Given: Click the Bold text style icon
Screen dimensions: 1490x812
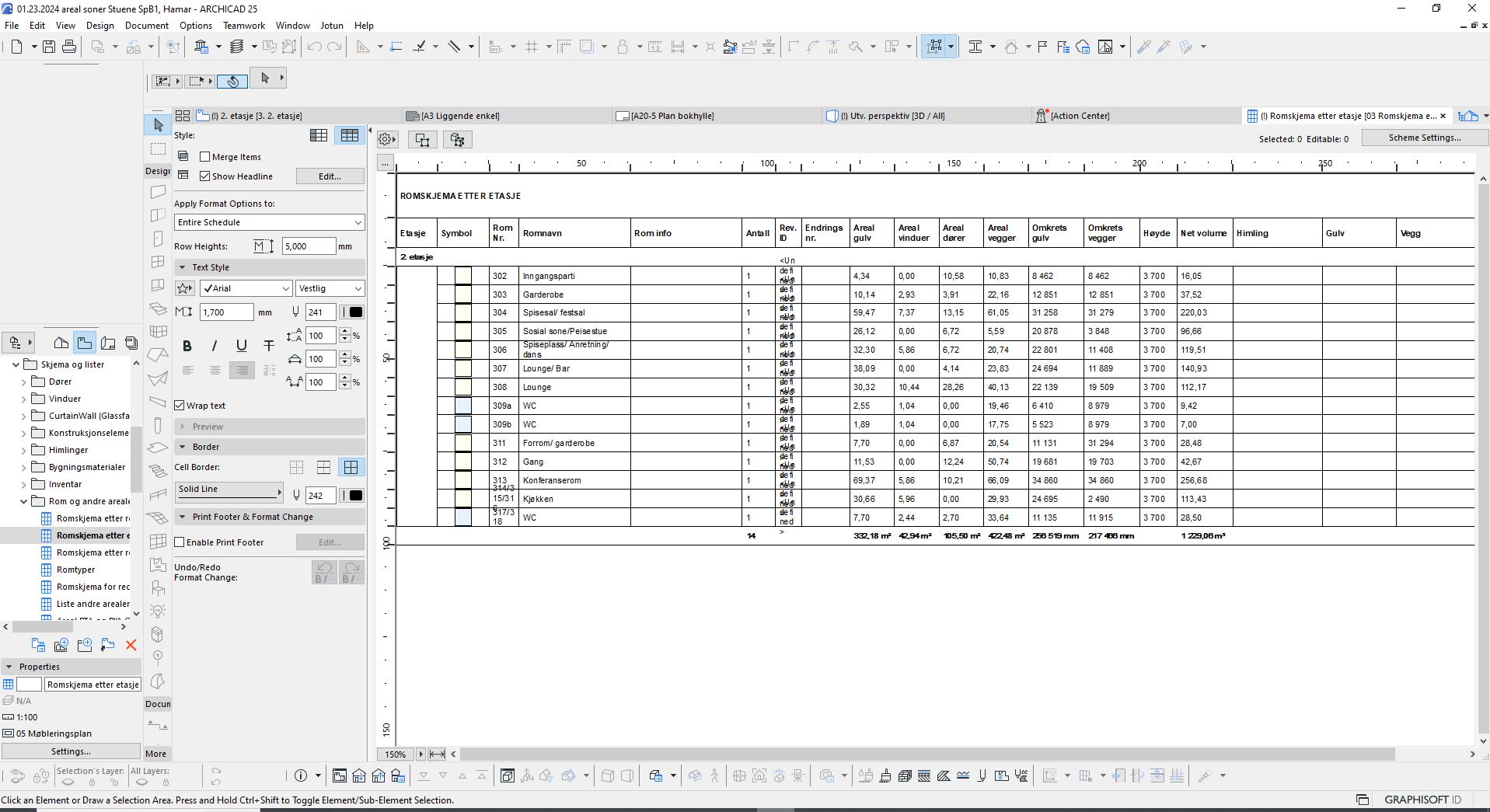Looking at the screenshot, I should click(187, 347).
